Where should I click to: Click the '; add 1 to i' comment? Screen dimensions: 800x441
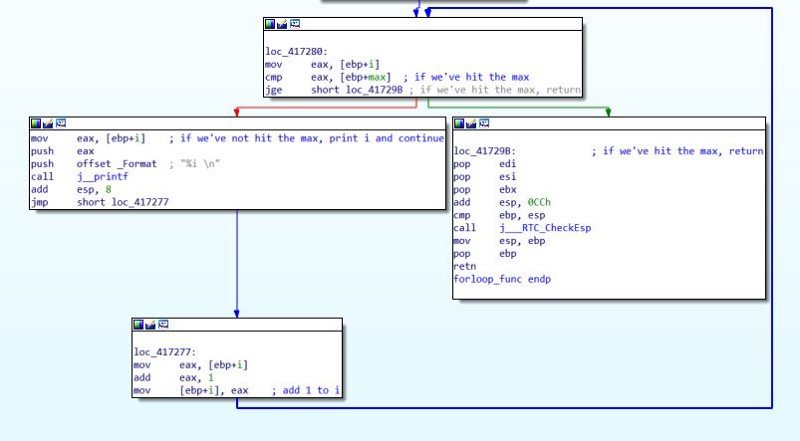click(306, 390)
